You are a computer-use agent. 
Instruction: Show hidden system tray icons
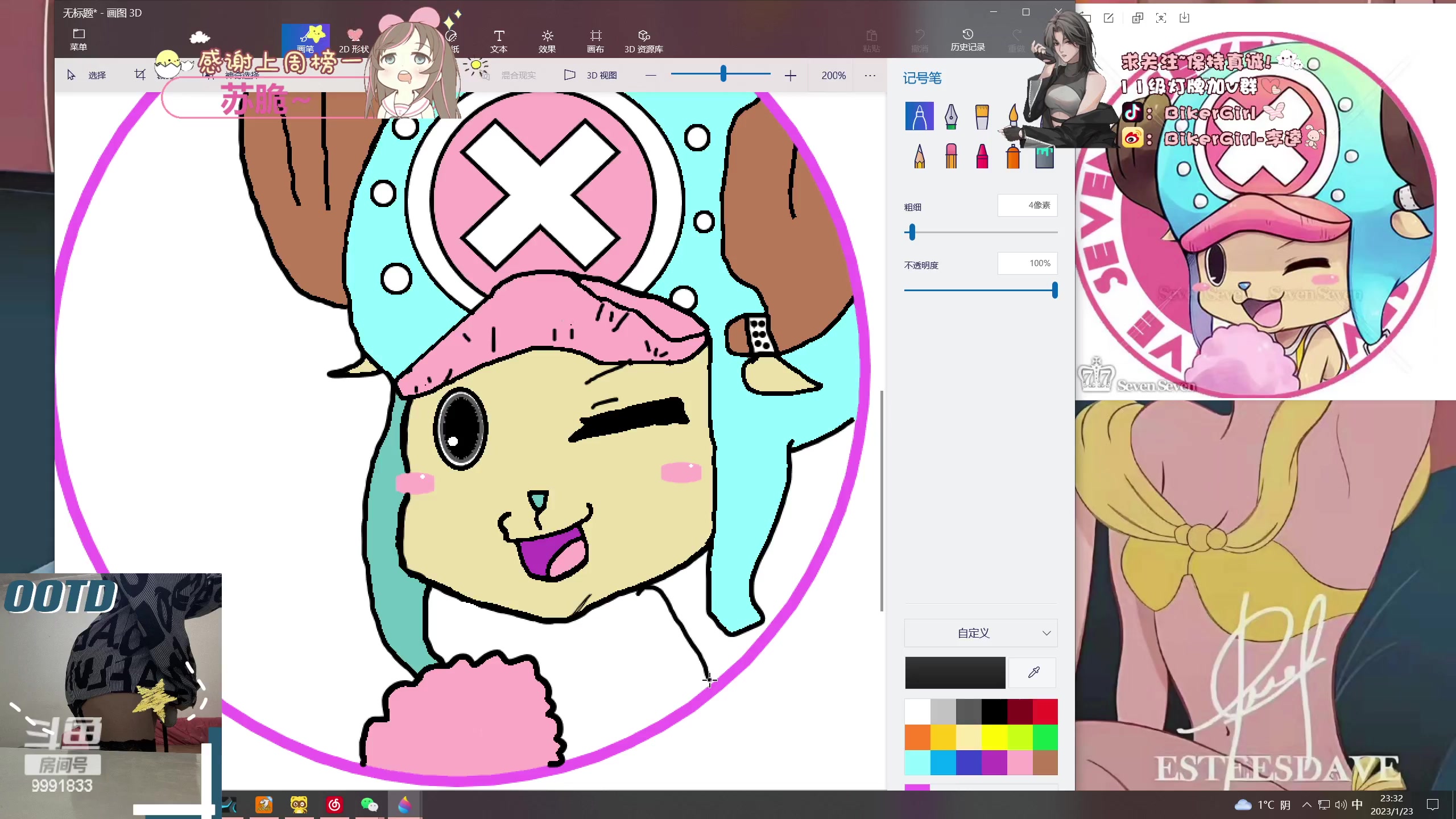pos(1307,805)
